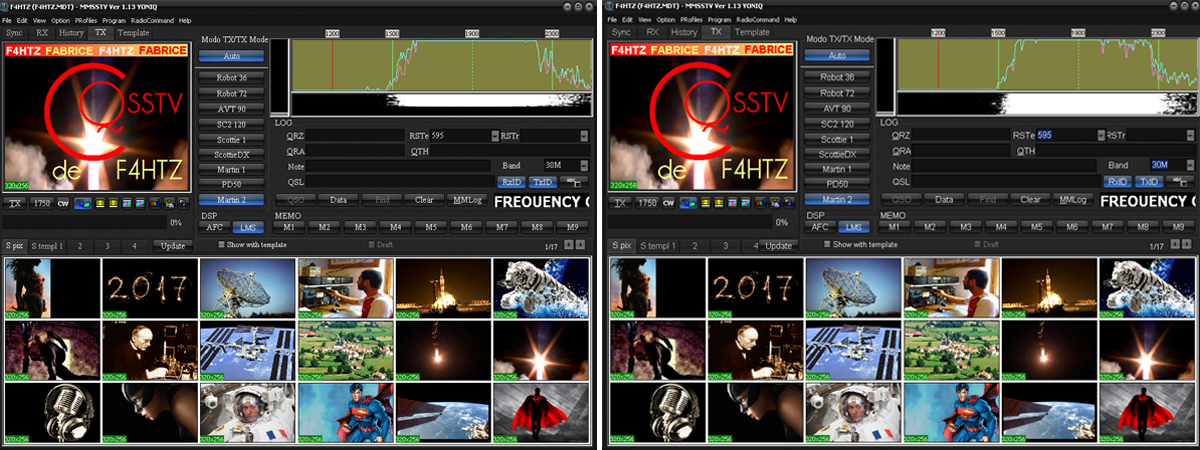Click the QTH input field in left window
1200x450 pixels.
[x=509, y=150]
